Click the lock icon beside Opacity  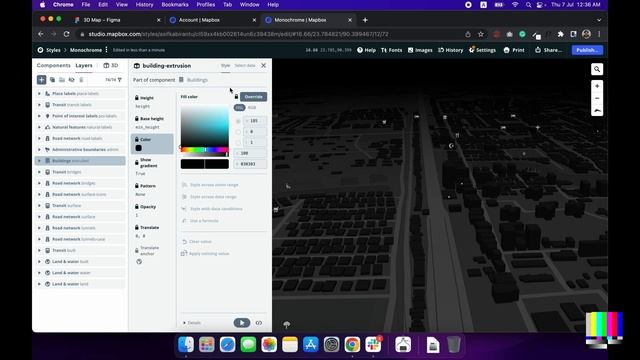point(137,207)
